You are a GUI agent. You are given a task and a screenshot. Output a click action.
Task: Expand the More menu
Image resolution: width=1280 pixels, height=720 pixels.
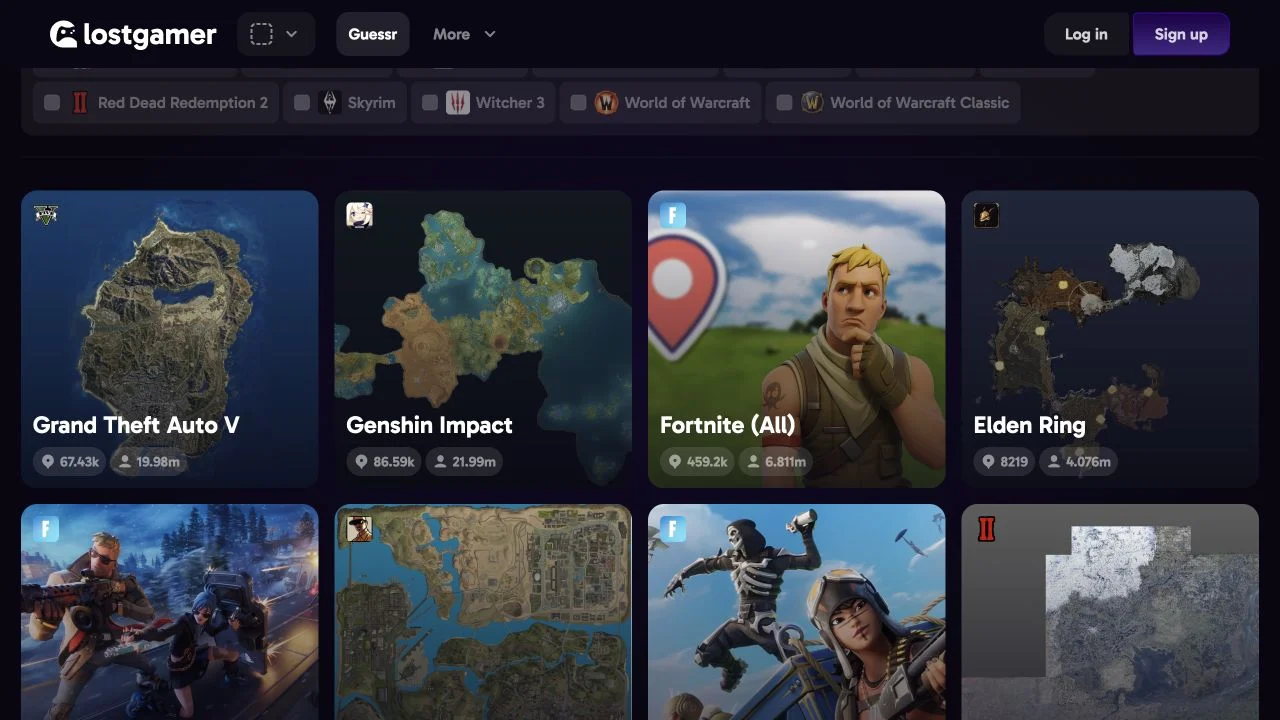(x=465, y=34)
